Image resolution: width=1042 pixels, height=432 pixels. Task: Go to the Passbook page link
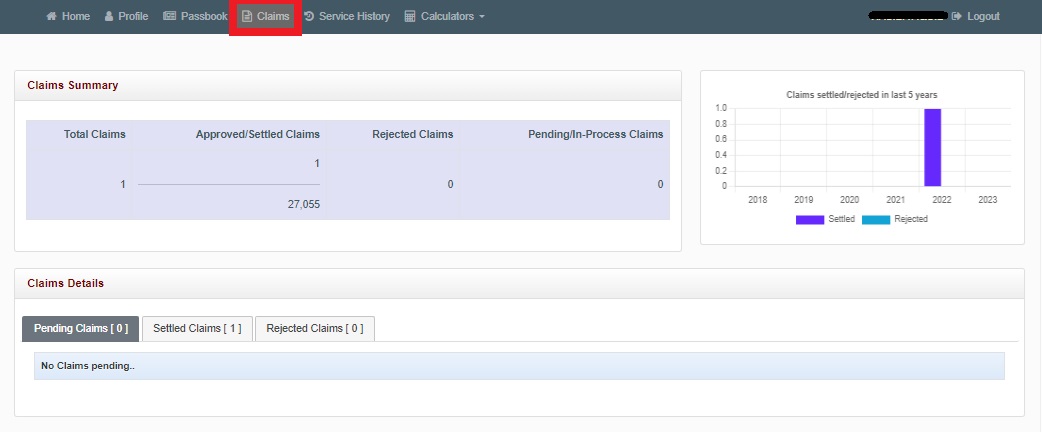click(x=204, y=17)
